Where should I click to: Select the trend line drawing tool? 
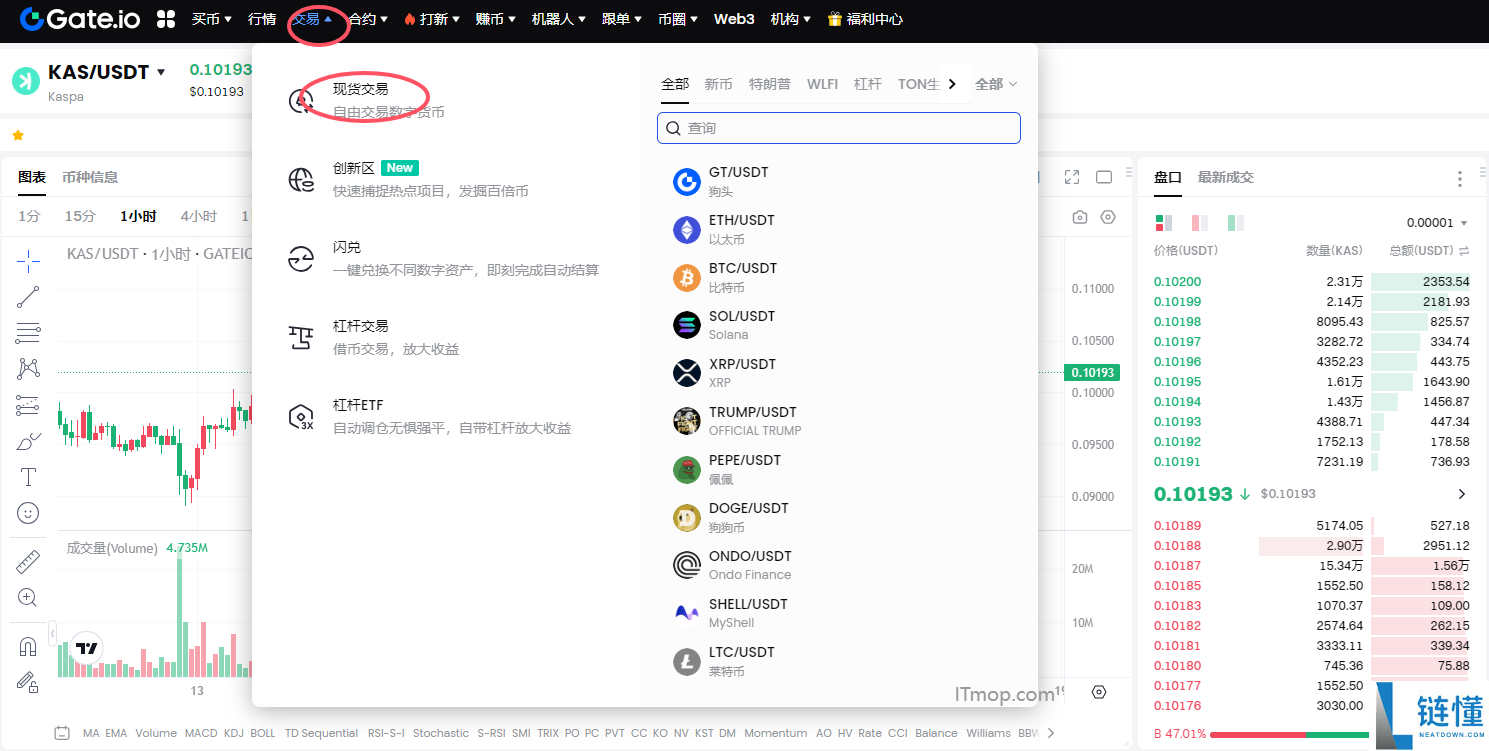[x=28, y=297]
